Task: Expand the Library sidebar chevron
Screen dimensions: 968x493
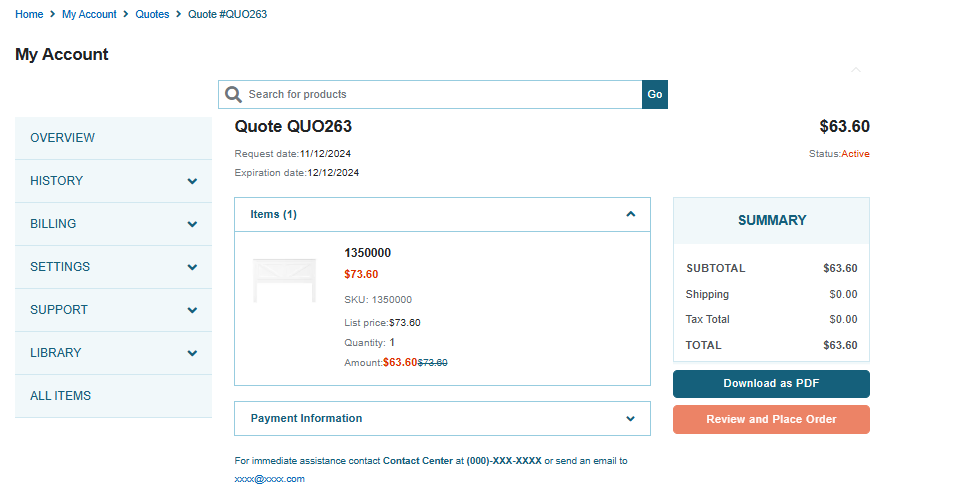Action: pos(192,353)
